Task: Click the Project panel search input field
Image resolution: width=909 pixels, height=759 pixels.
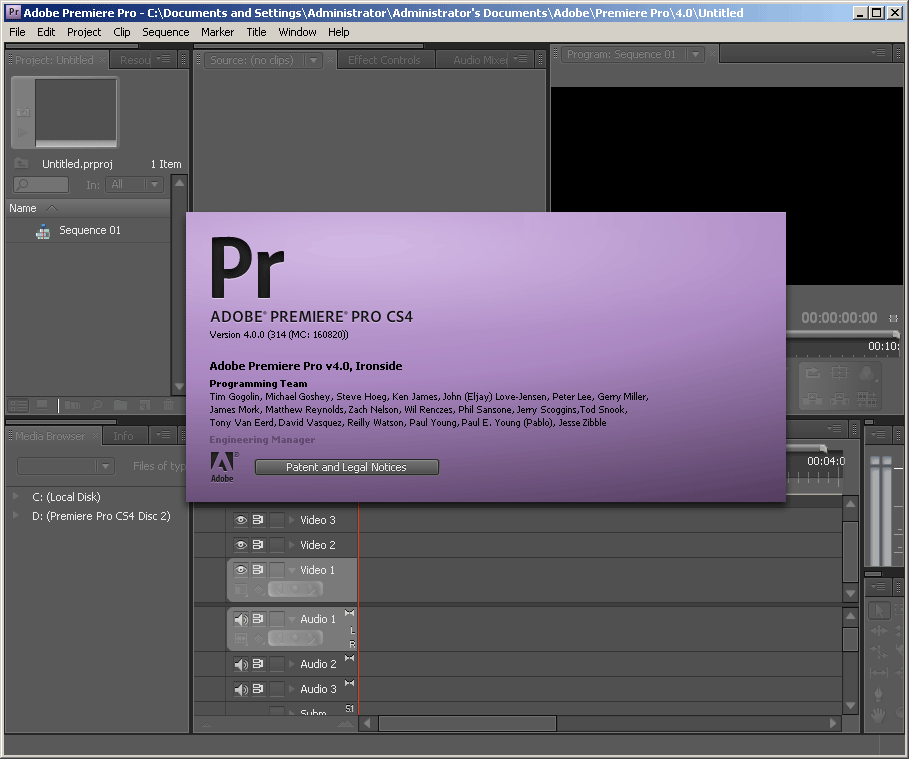Action: (x=41, y=184)
